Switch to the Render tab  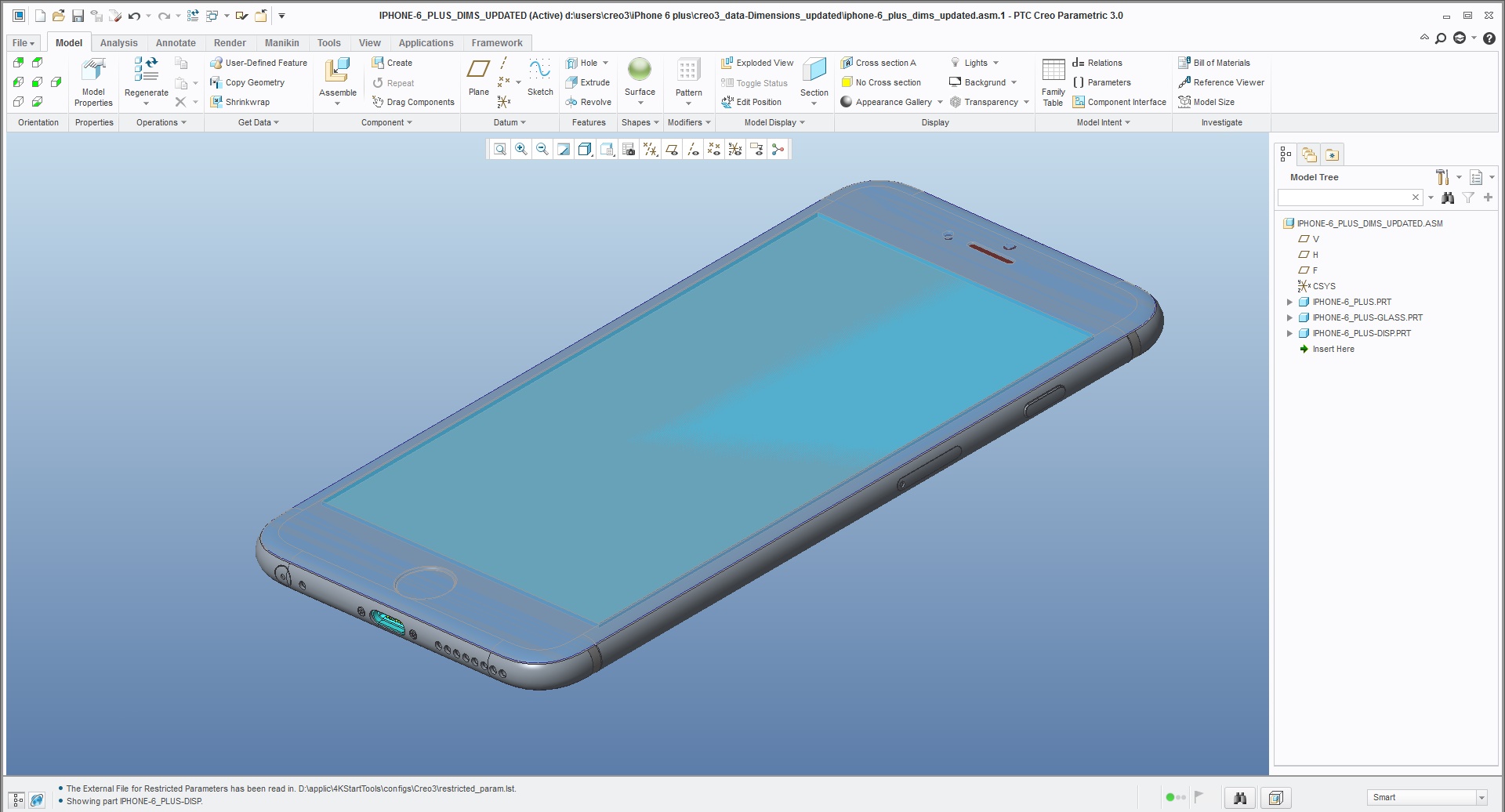pyautogui.click(x=230, y=43)
